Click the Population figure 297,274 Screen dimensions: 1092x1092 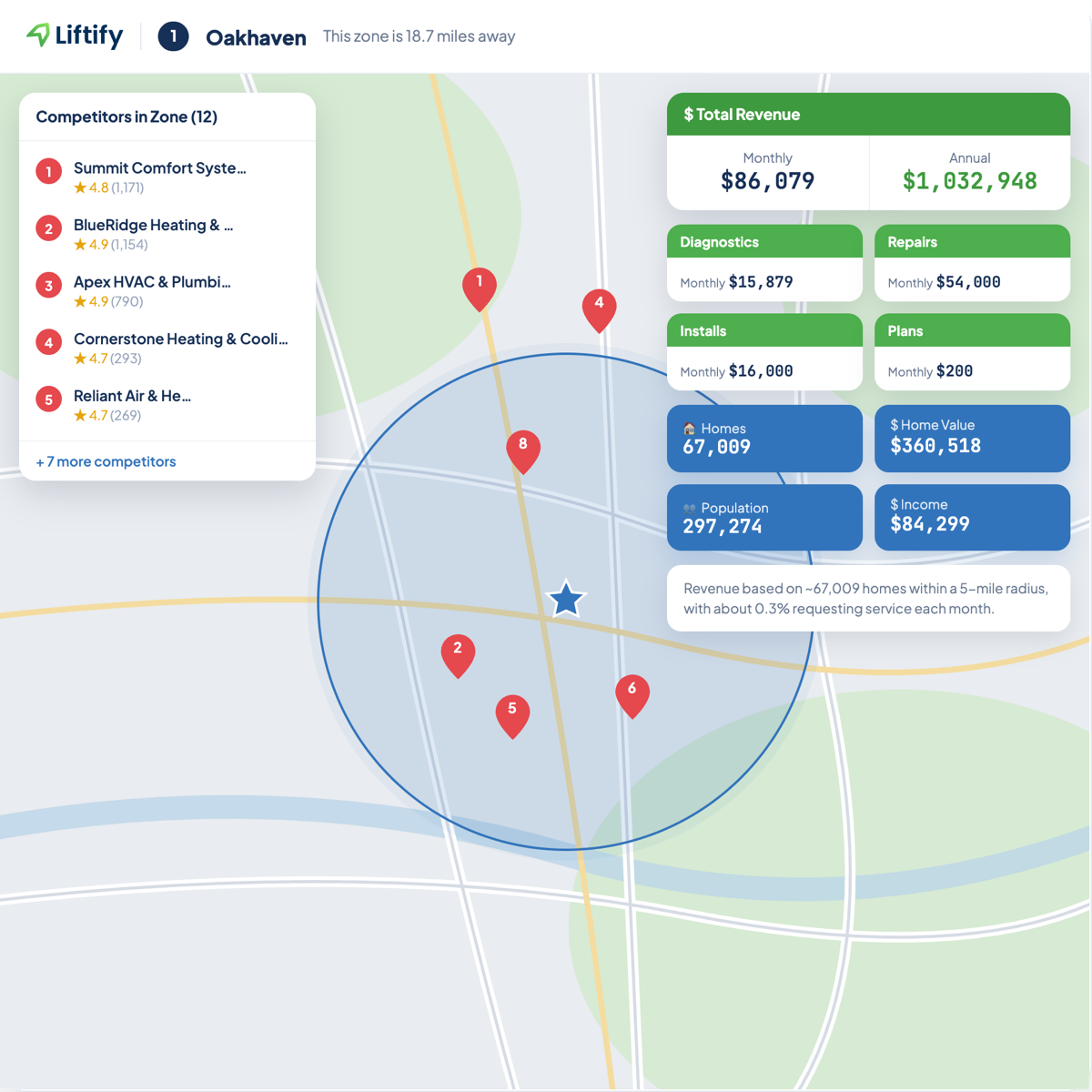[x=722, y=526]
